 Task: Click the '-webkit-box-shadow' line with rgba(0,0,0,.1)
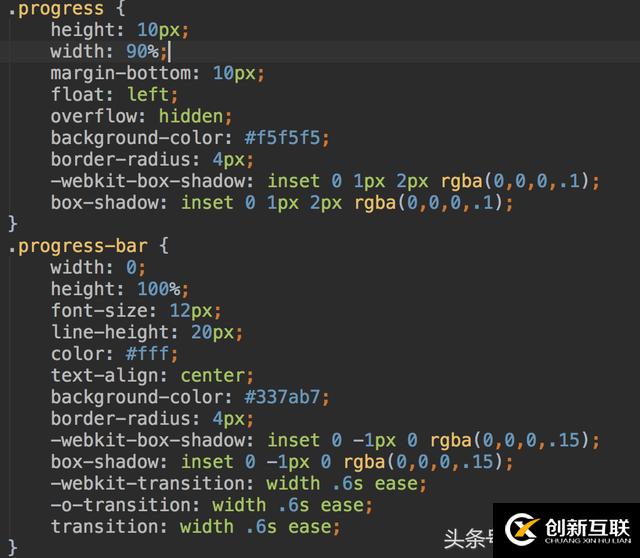[325, 181]
